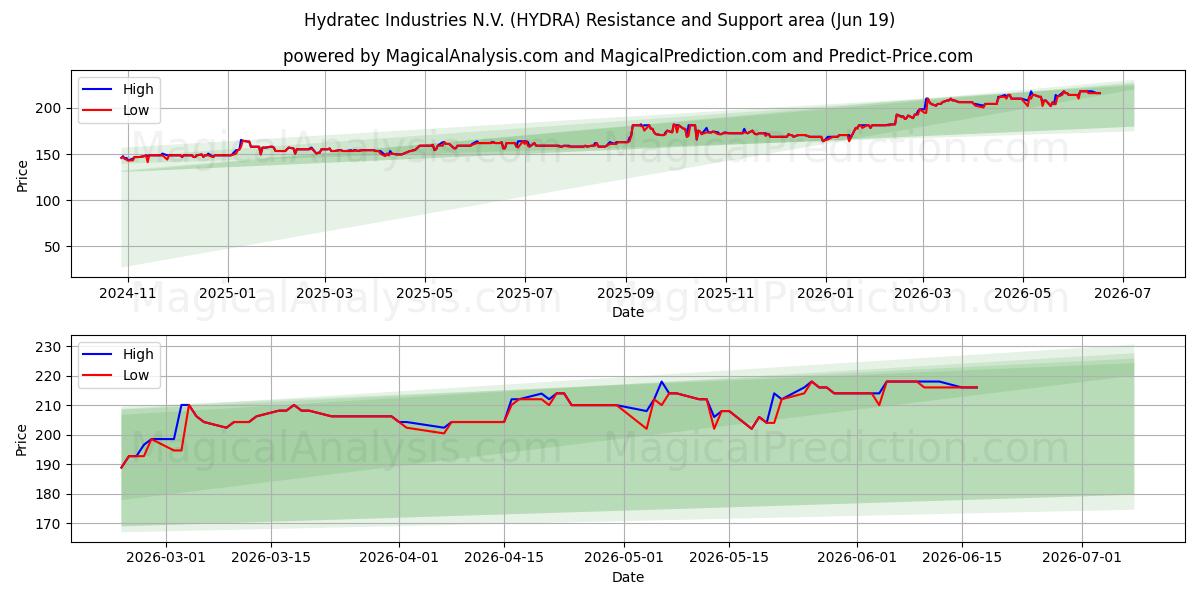Click the 2026-03-15 tick label
Screen dimensions: 1200x600
pyautogui.click(x=271, y=557)
